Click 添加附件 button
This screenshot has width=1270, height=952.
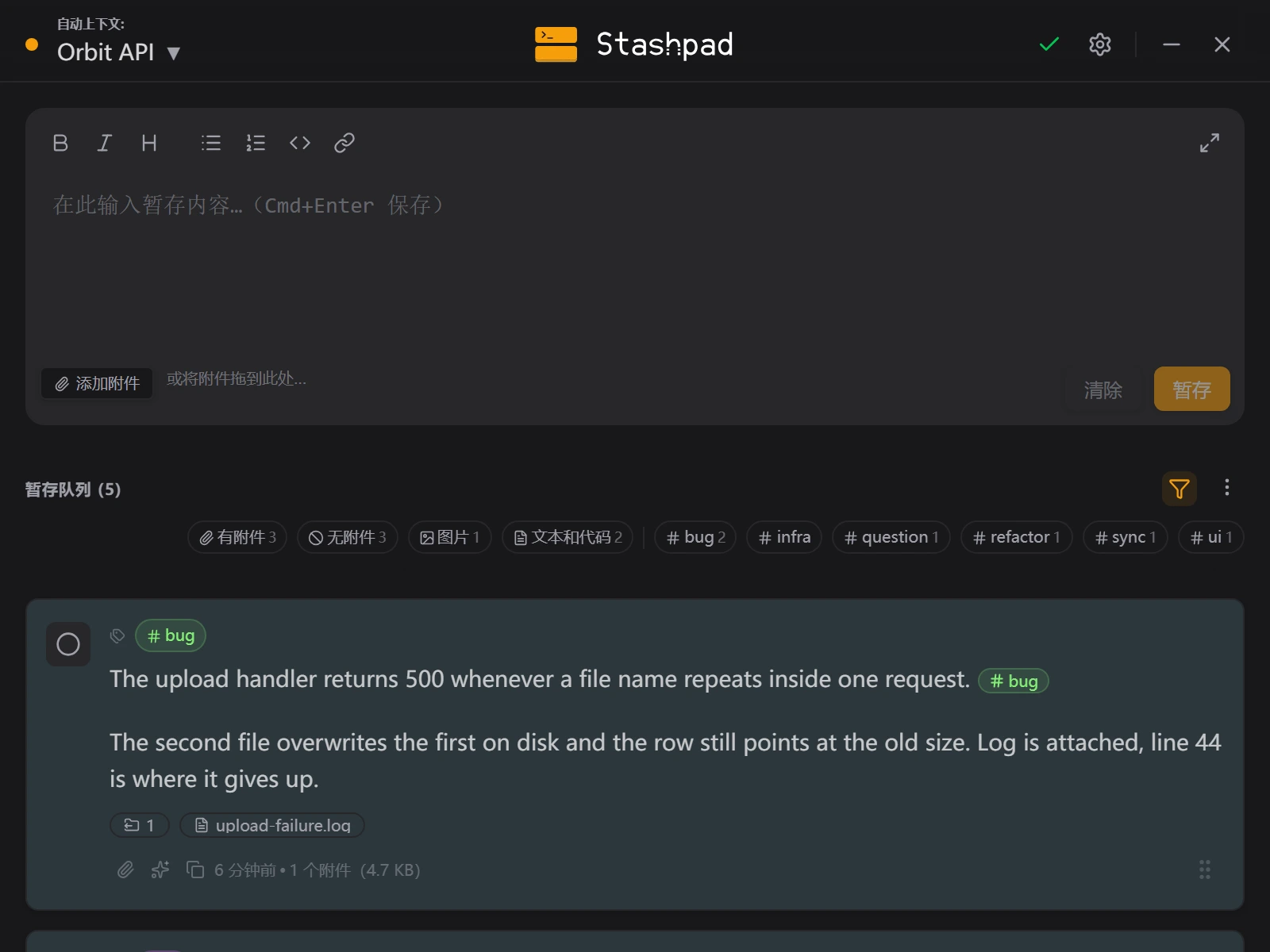click(97, 383)
